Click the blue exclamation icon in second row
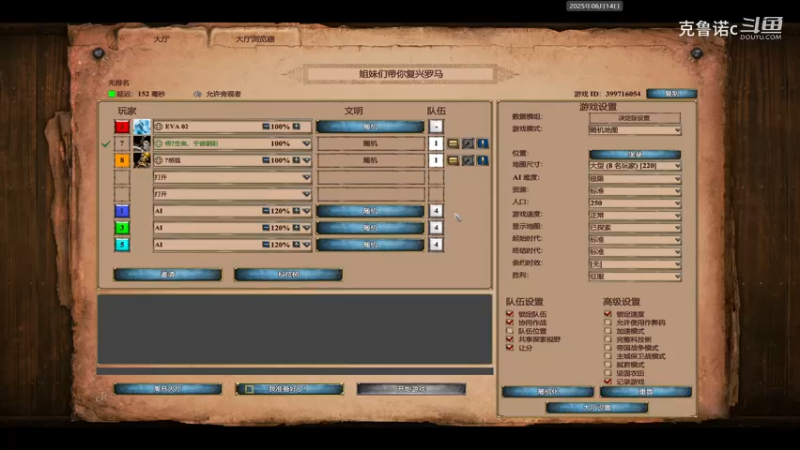Viewport: 800px width, 450px height. pyautogui.click(x=483, y=143)
